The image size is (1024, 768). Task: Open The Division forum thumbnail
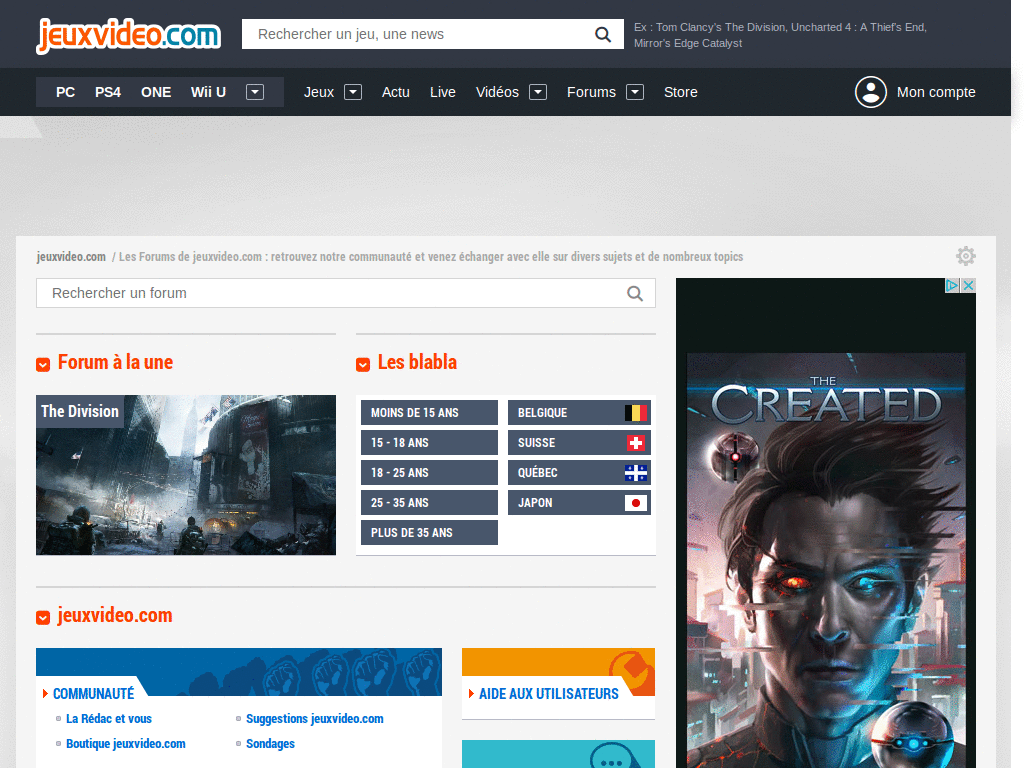186,475
